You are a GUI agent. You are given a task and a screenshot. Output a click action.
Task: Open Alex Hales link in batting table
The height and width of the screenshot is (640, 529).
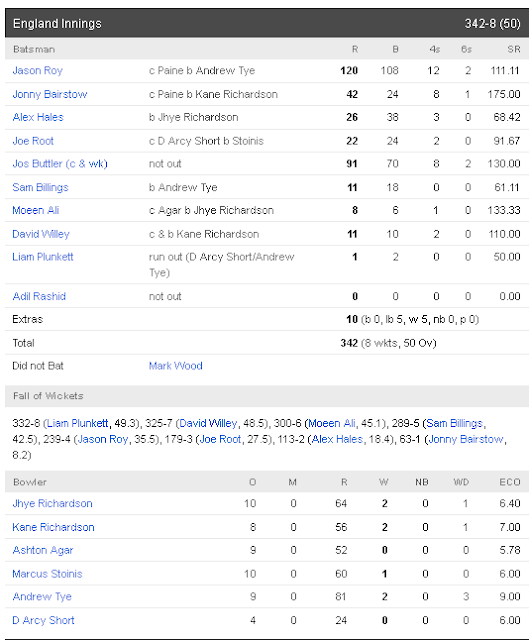pos(38,117)
